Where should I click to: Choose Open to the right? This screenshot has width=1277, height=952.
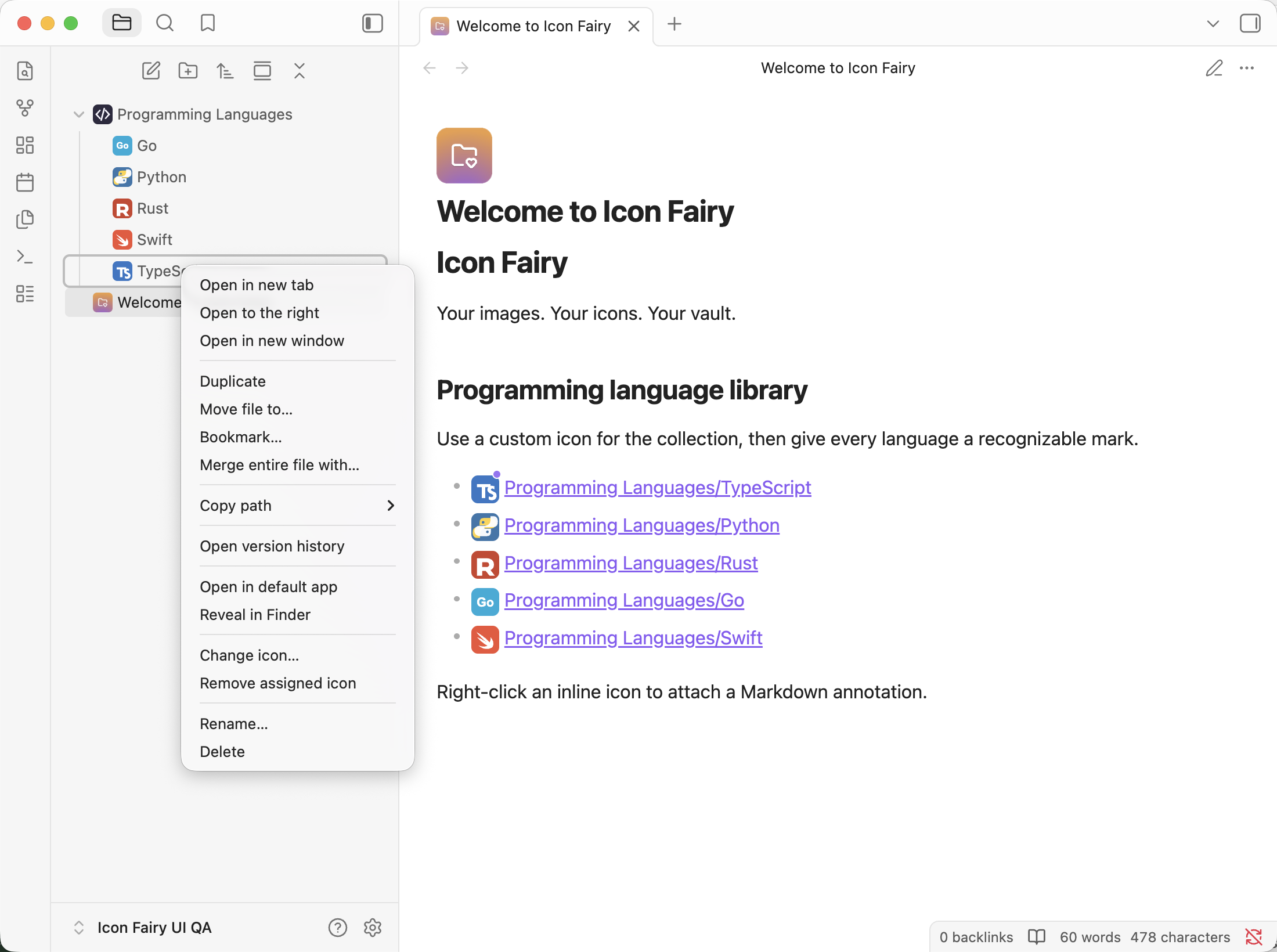[298, 313]
